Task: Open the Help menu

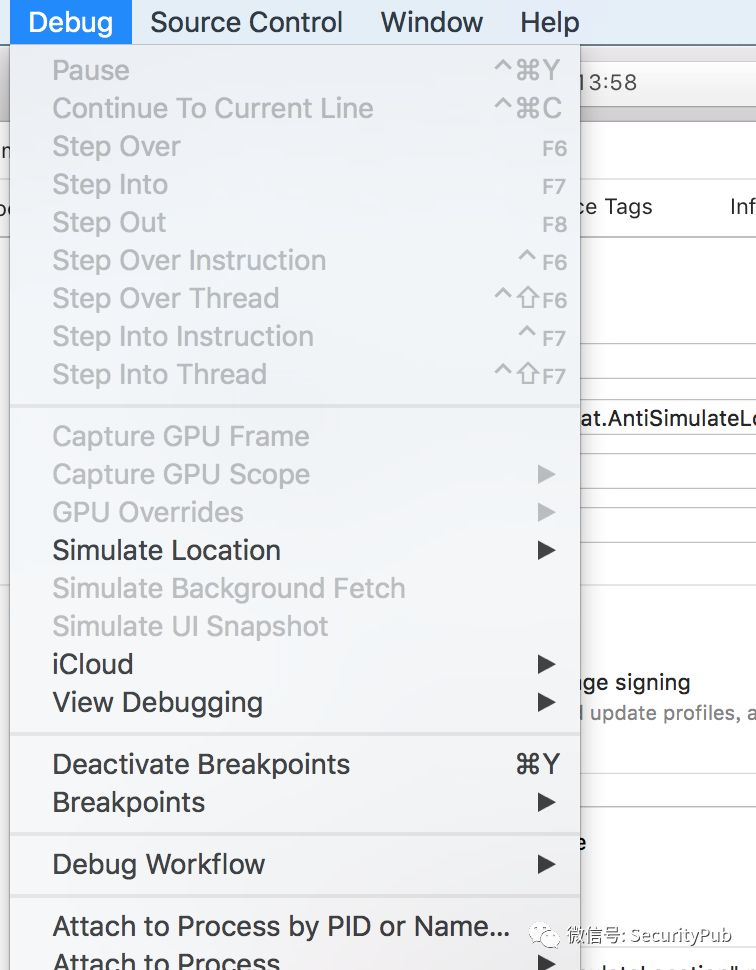Action: click(549, 22)
